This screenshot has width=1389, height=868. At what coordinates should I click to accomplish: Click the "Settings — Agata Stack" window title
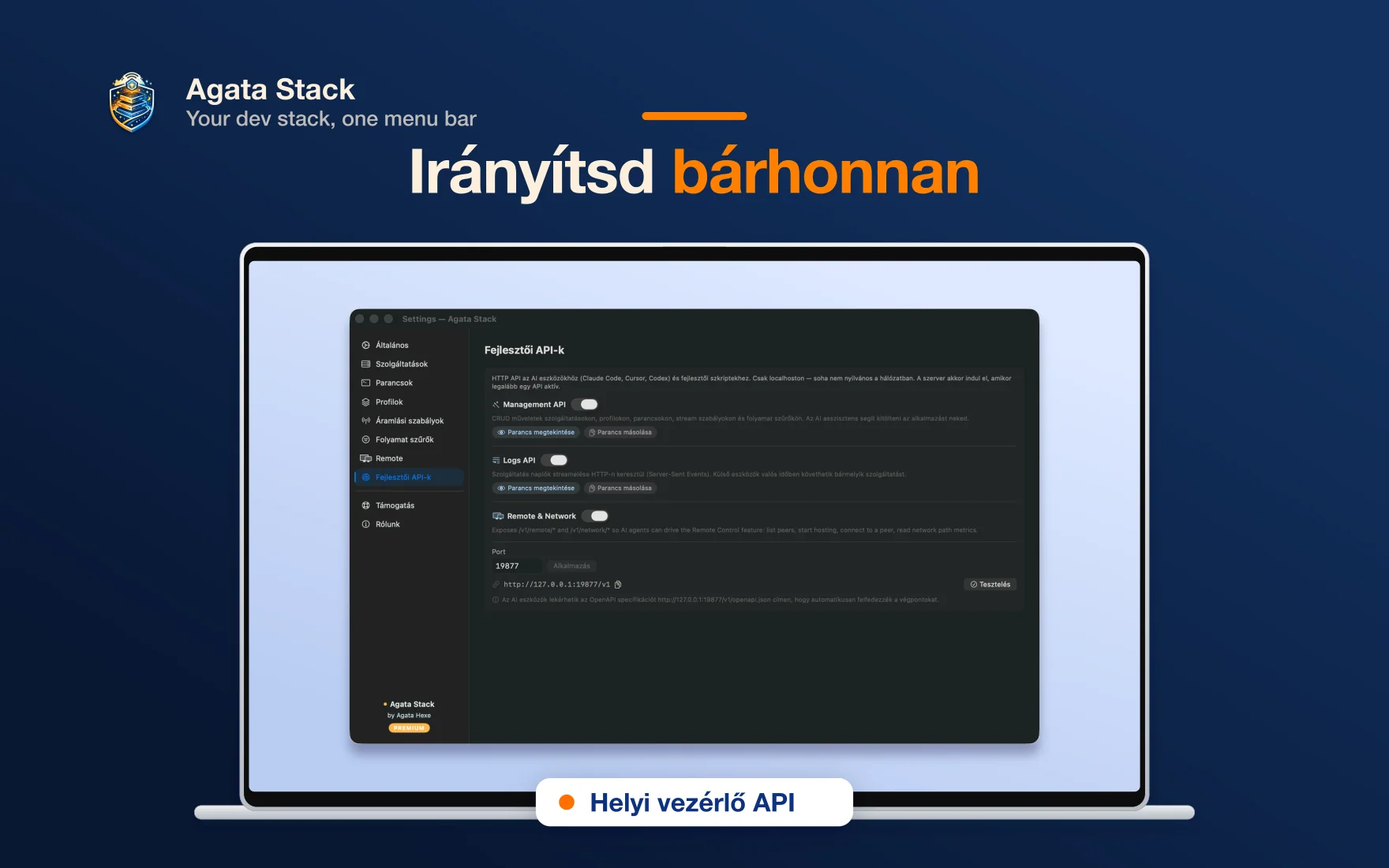click(x=449, y=320)
